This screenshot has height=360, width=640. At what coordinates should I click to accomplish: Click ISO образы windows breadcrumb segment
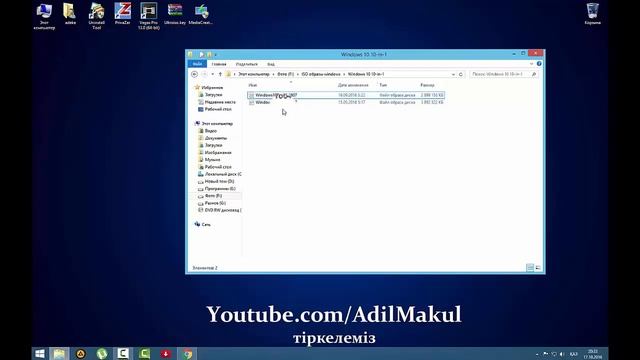click(x=321, y=74)
